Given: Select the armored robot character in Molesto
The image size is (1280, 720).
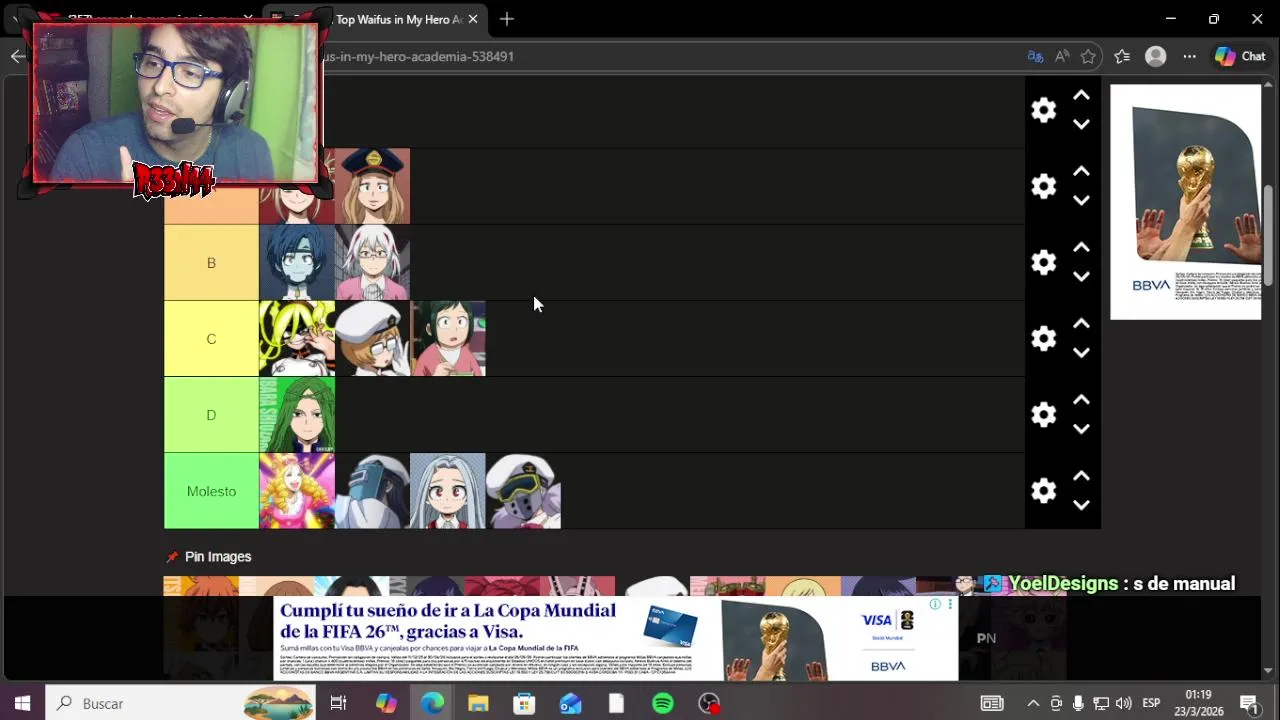Looking at the screenshot, I should [372, 490].
